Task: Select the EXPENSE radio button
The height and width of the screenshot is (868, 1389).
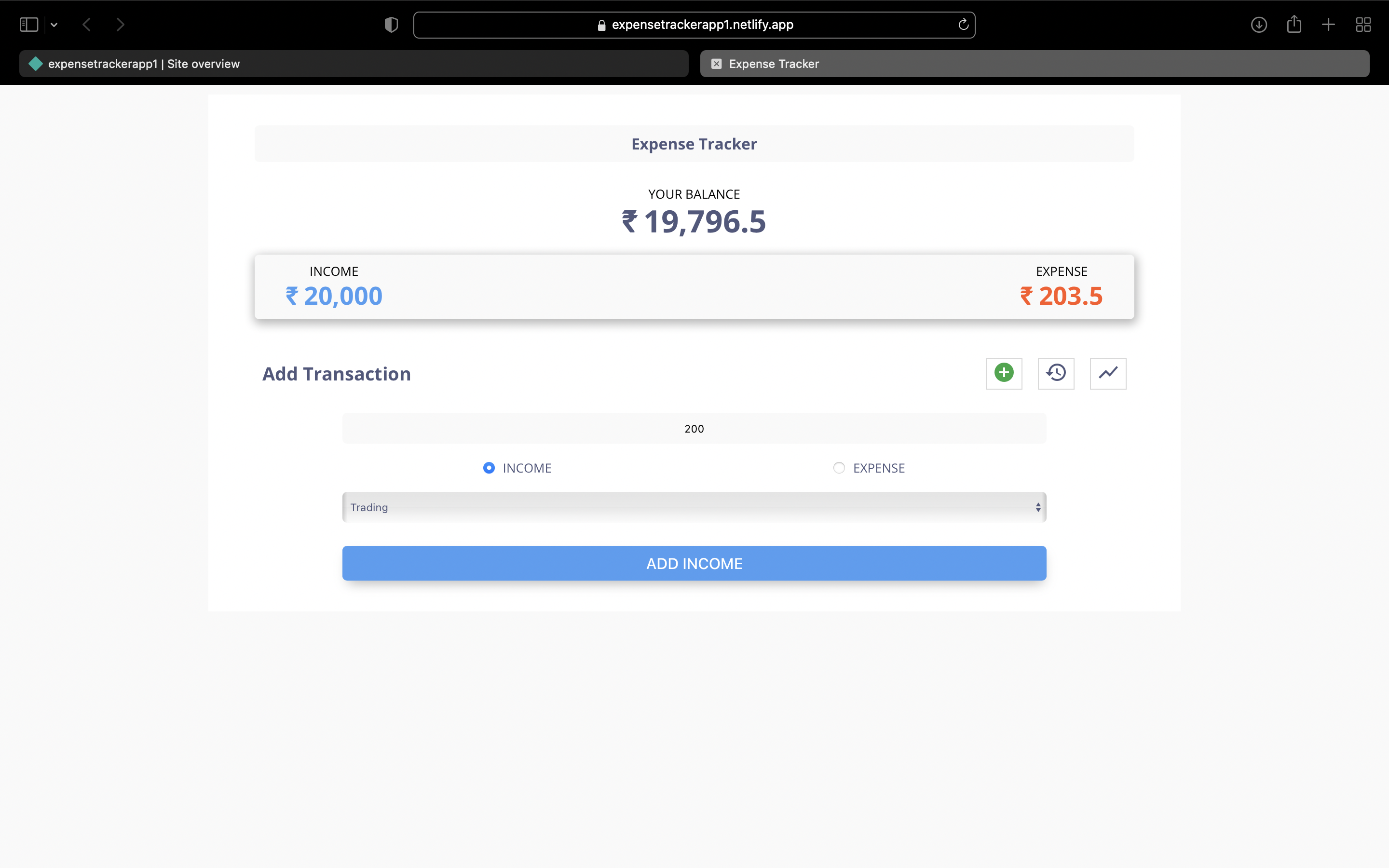Action: click(839, 468)
